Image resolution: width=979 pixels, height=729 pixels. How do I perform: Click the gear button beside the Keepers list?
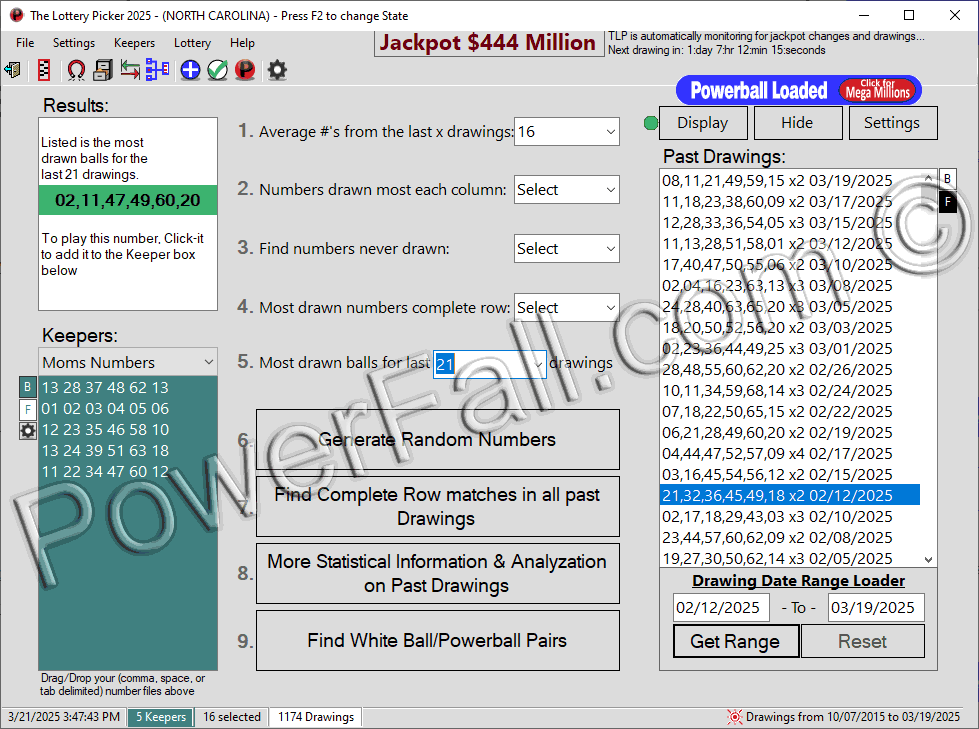tap(27, 431)
